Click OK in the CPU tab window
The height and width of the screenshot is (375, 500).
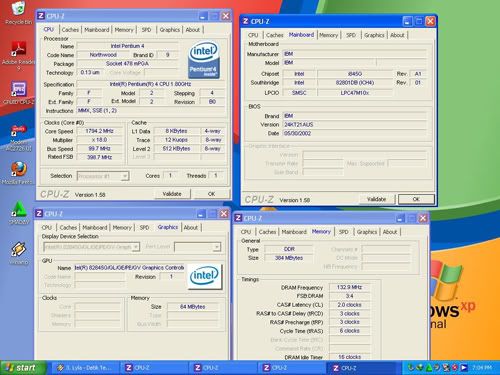tap(211, 194)
